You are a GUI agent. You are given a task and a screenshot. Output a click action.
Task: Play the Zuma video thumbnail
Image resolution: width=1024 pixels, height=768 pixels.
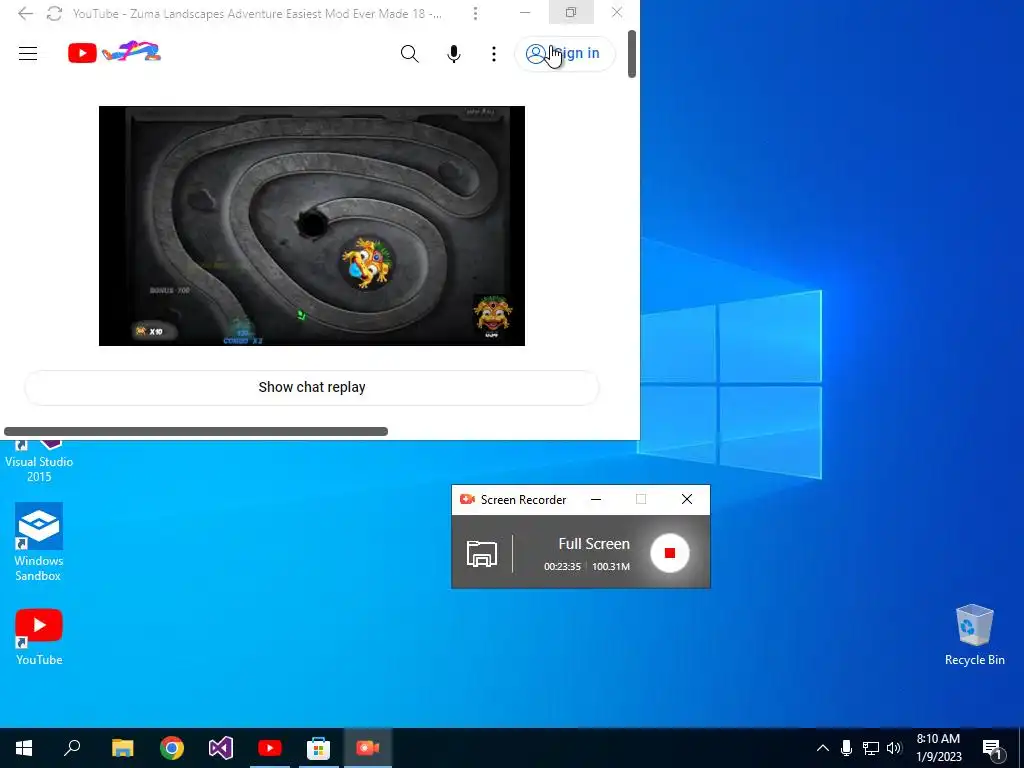click(312, 226)
